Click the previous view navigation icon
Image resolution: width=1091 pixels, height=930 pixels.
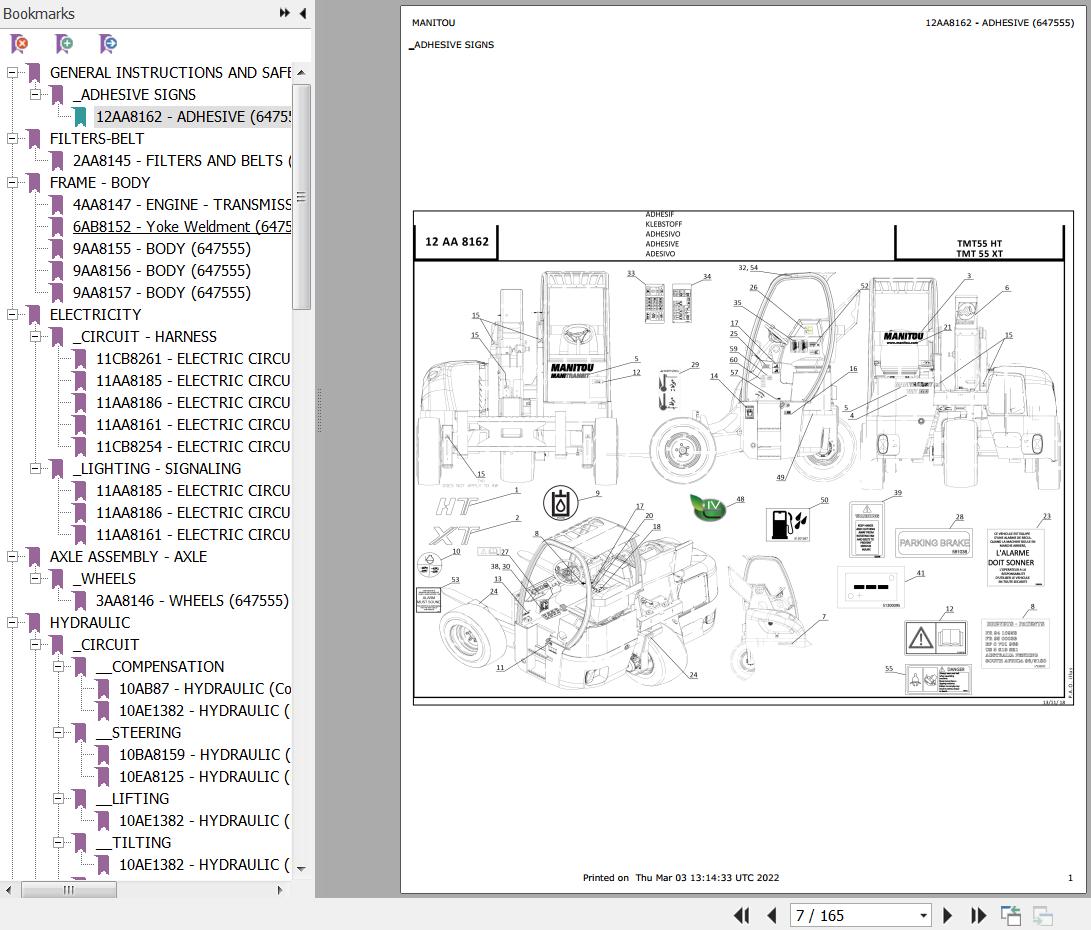pos(1011,915)
